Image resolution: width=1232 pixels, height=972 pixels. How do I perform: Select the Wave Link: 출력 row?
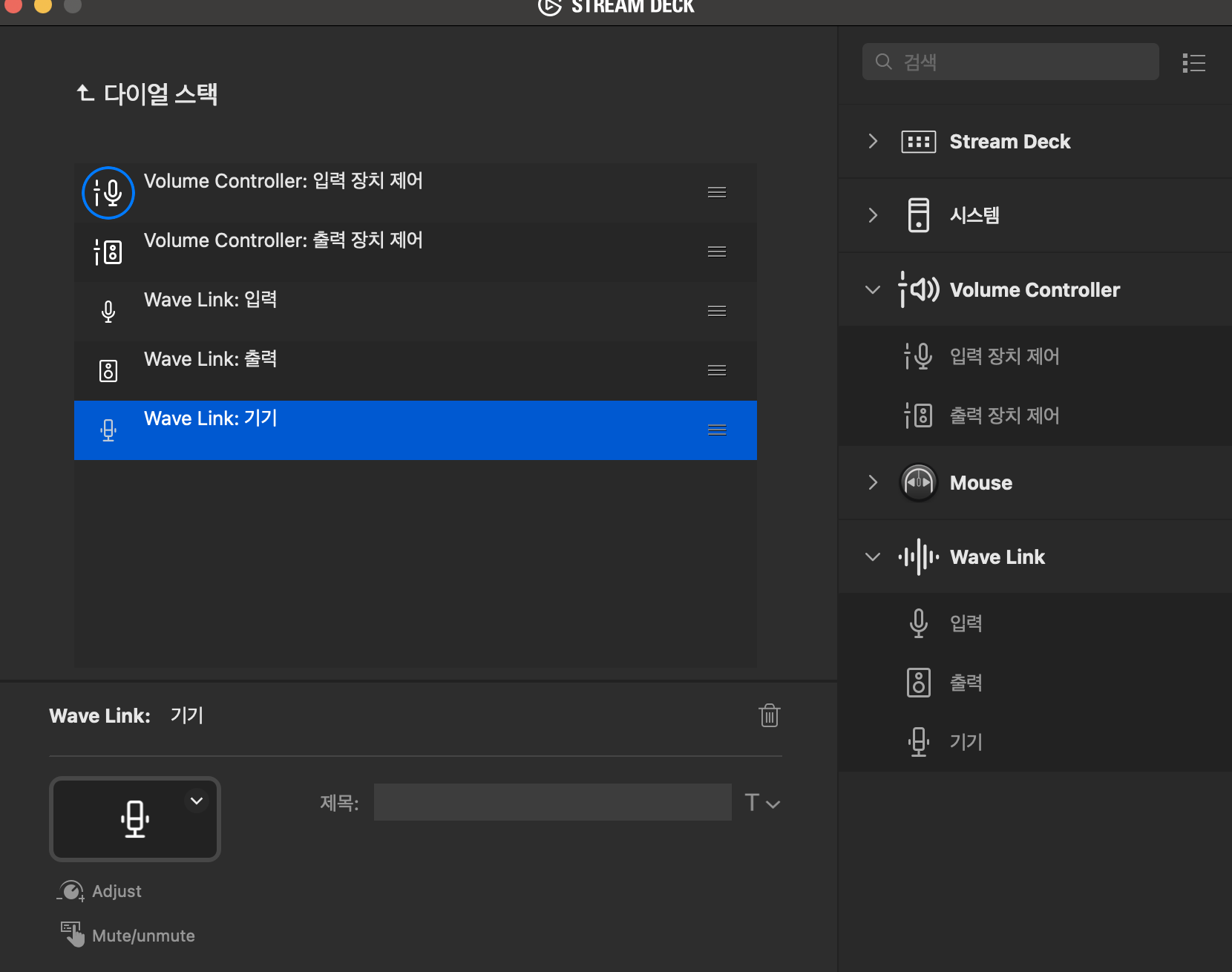pyautogui.click(x=416, y=371)
